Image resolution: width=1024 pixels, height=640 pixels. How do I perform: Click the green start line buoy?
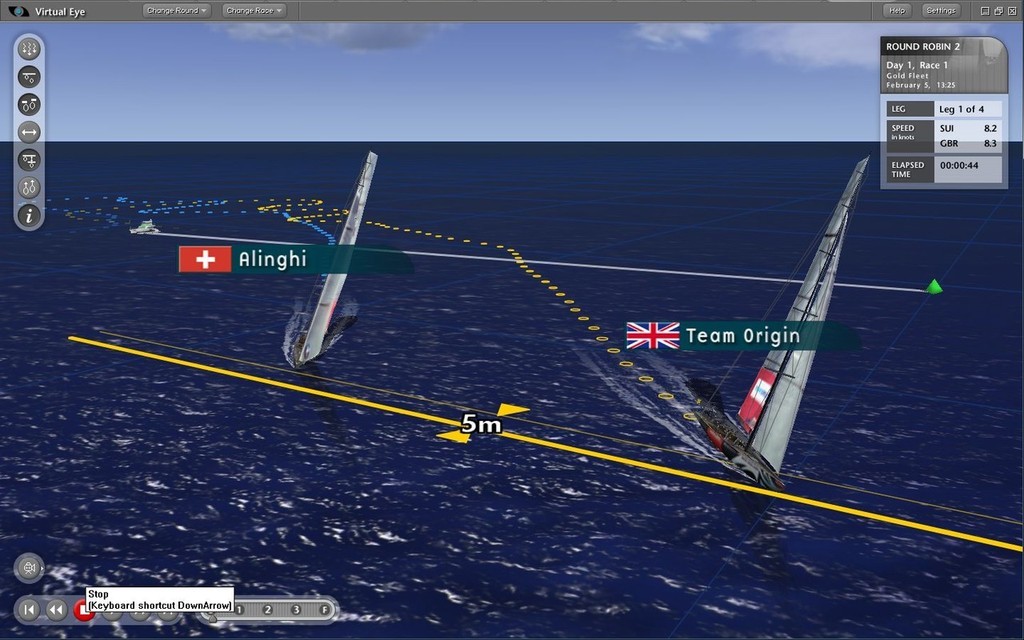(935, 286)
